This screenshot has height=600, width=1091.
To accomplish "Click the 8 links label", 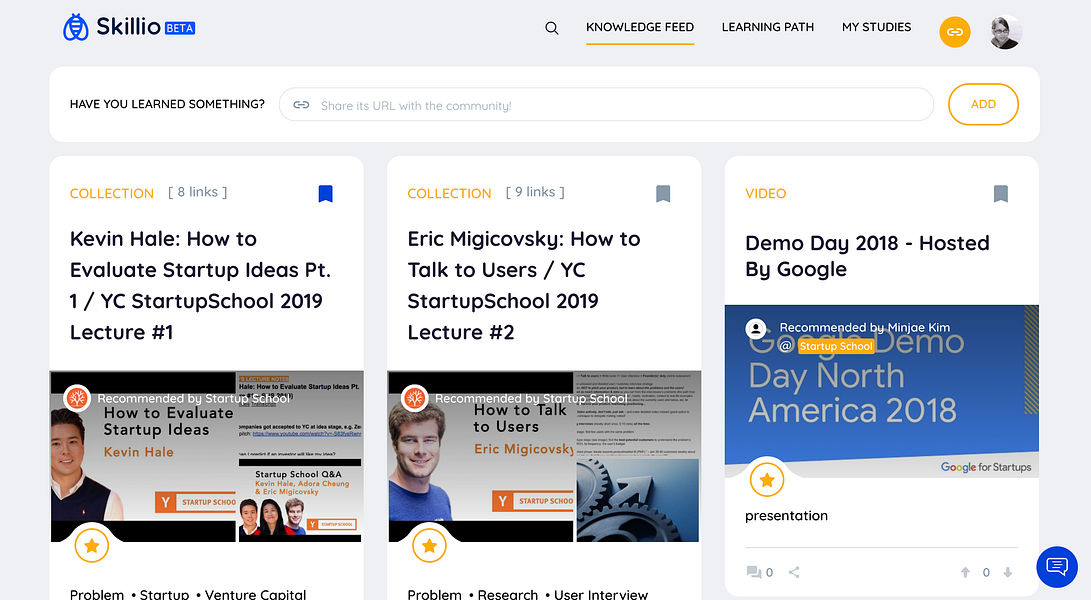I will pos(198,192).
